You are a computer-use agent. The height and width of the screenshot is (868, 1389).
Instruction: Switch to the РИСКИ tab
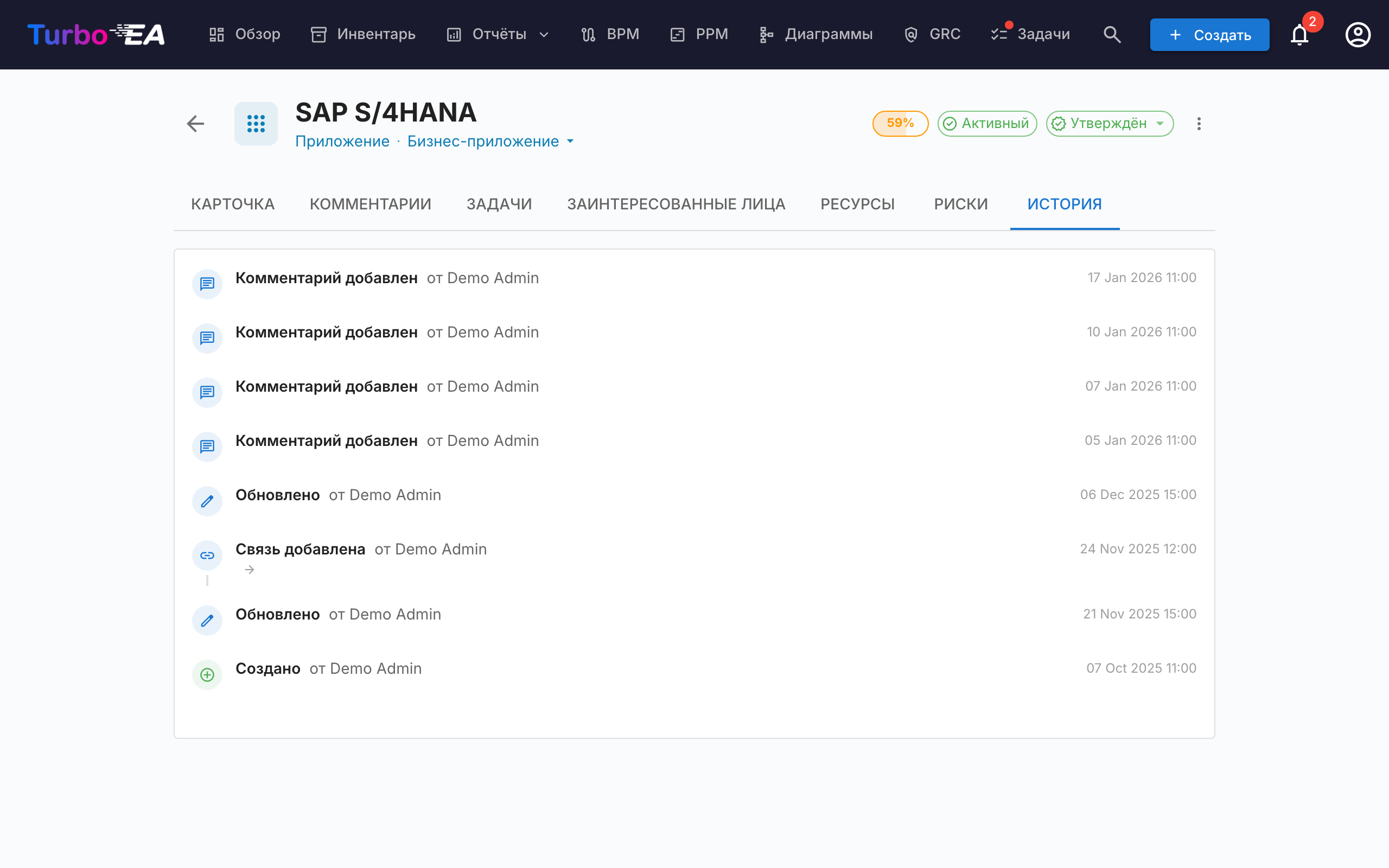961,205
